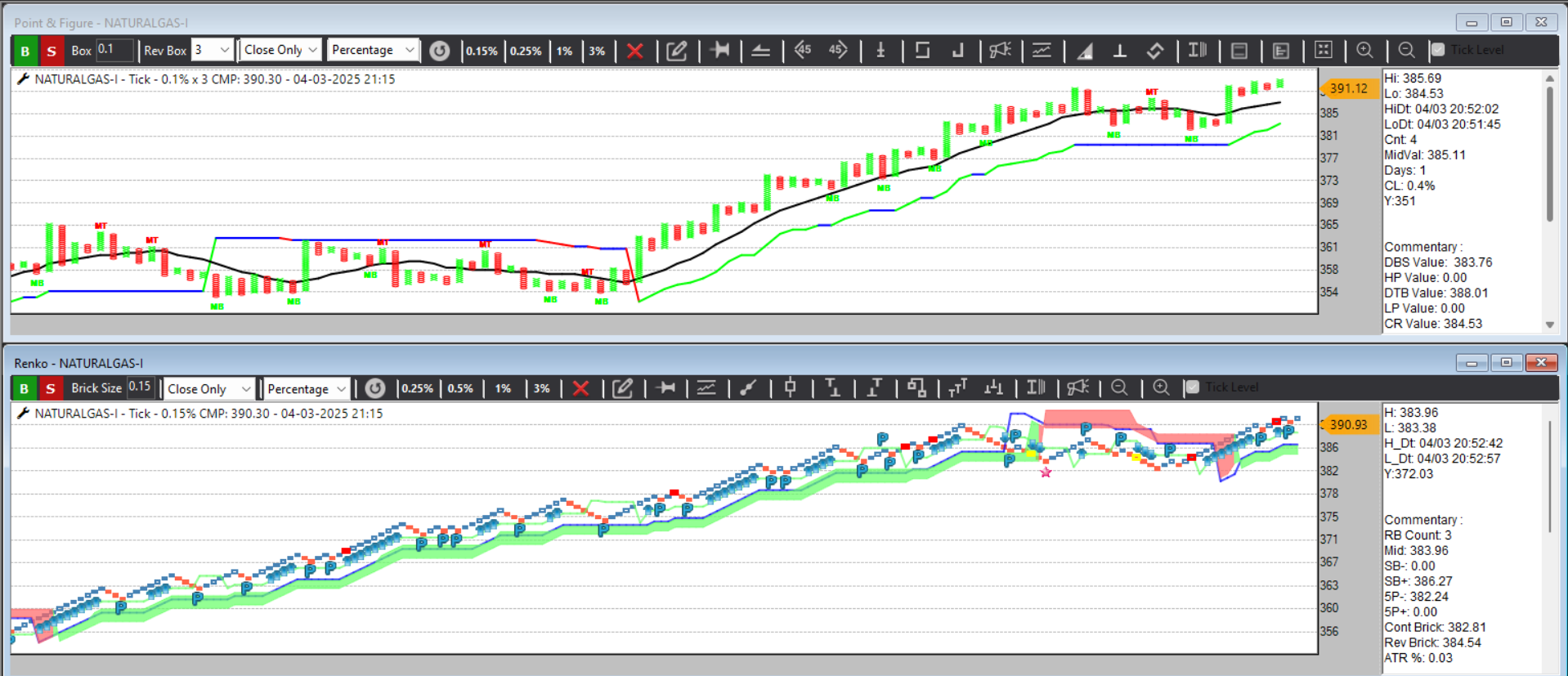Click the right 45-degree line icon
Image resolution: width=1568 pixels, height=676 pixels.
(838, 50)
